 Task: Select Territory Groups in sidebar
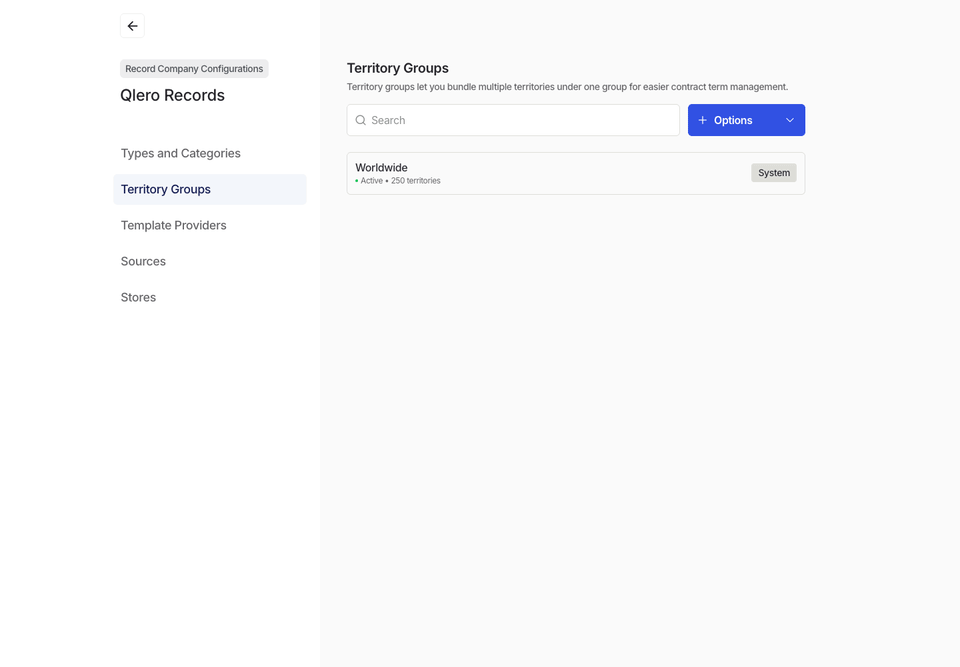point(210,189)
